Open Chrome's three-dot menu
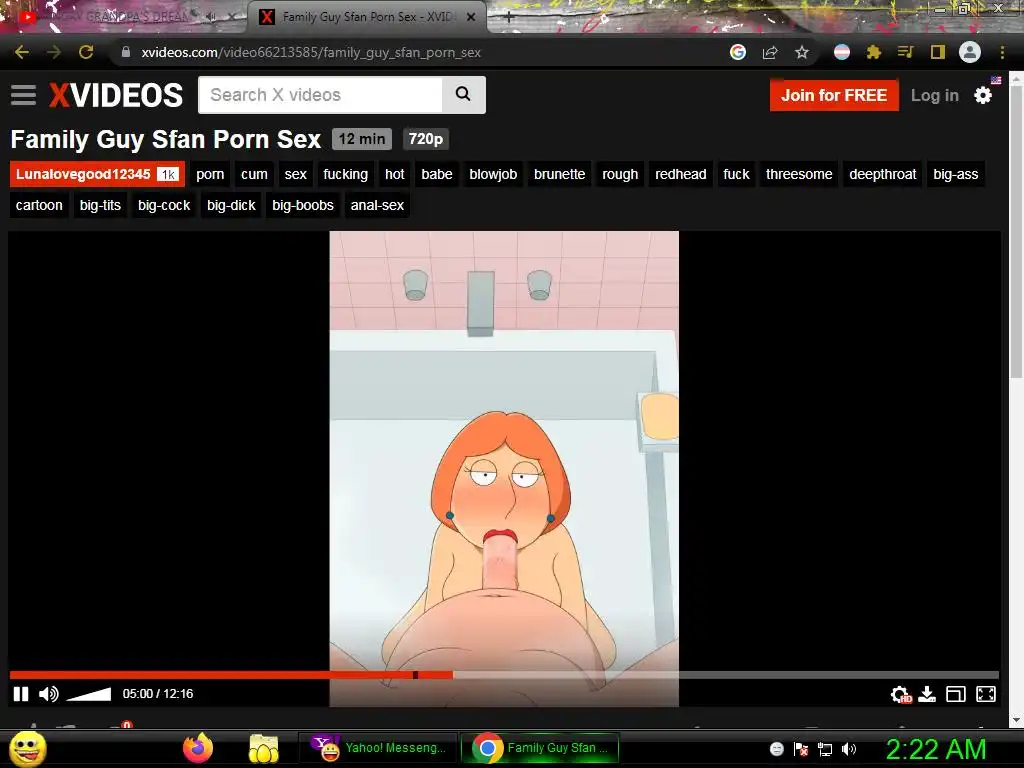Image resolution: width=1024 pixels, height=768 pixels. [1002, 52]
